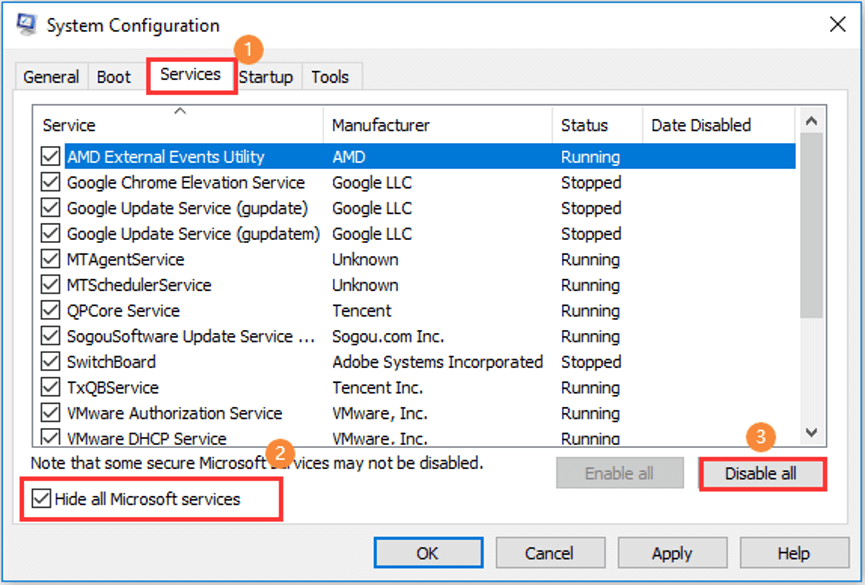865x585 pixels.
Task: Apply the service changes
Action: pos(672,552)
